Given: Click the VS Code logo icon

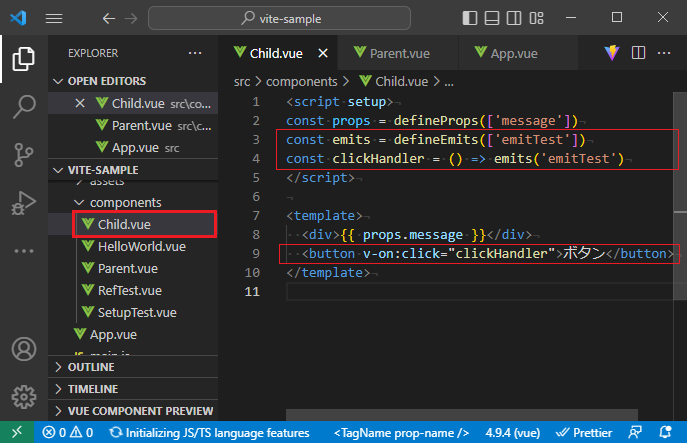Looking at the screenshot, I should (x=18, y=18).
